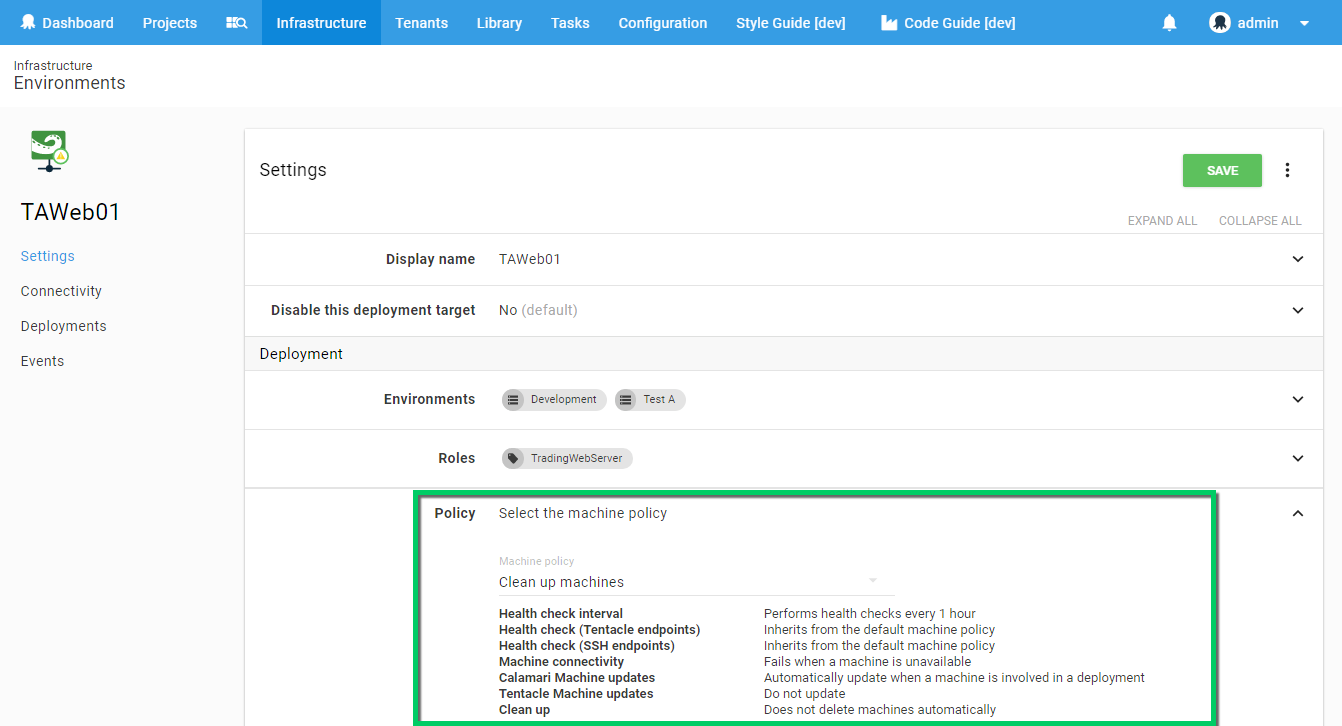Expand the Disable this deployment target row
Viewport: 1342px width, 726px height.
point(1297,310)
